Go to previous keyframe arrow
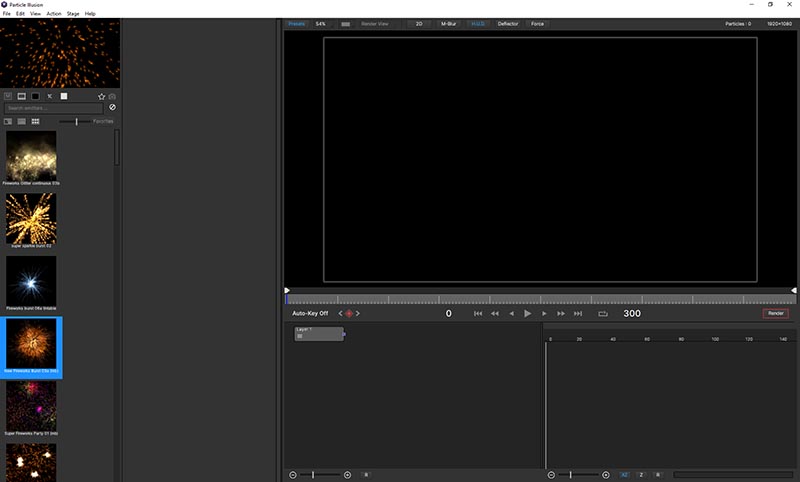This screenshot has height=482, width=800. [340, 314]
